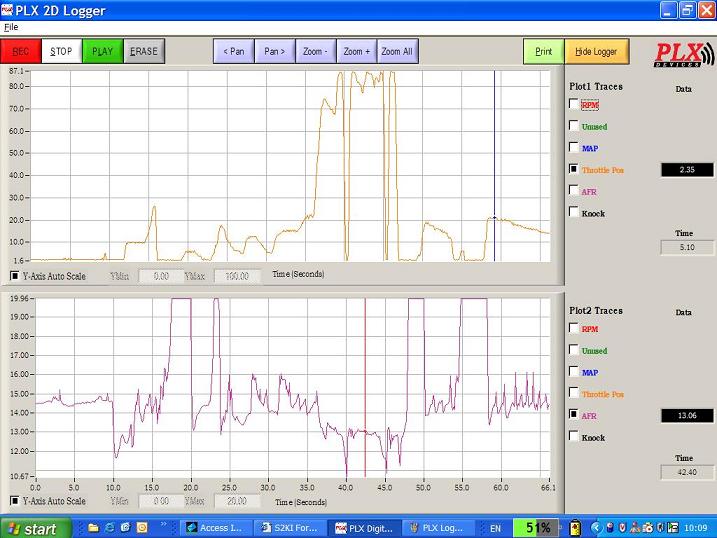The width and height of the screenshot is (717, 538).
Task: Click the green PLAY button
Action: 102,51
